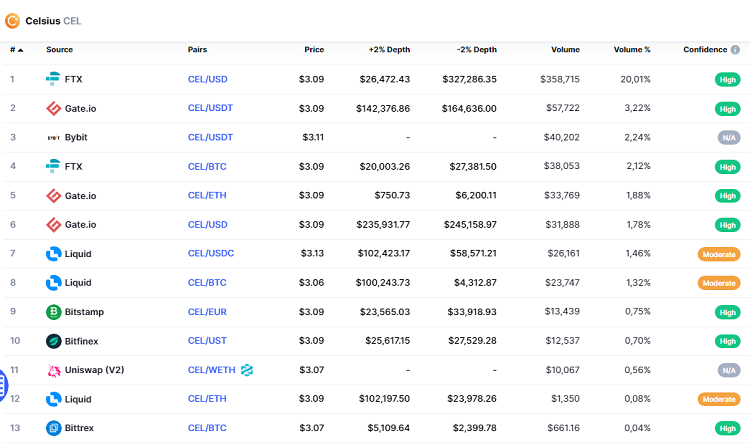Click the Bybit logo icon
The image size is (750, 444).
click(54, 137)
